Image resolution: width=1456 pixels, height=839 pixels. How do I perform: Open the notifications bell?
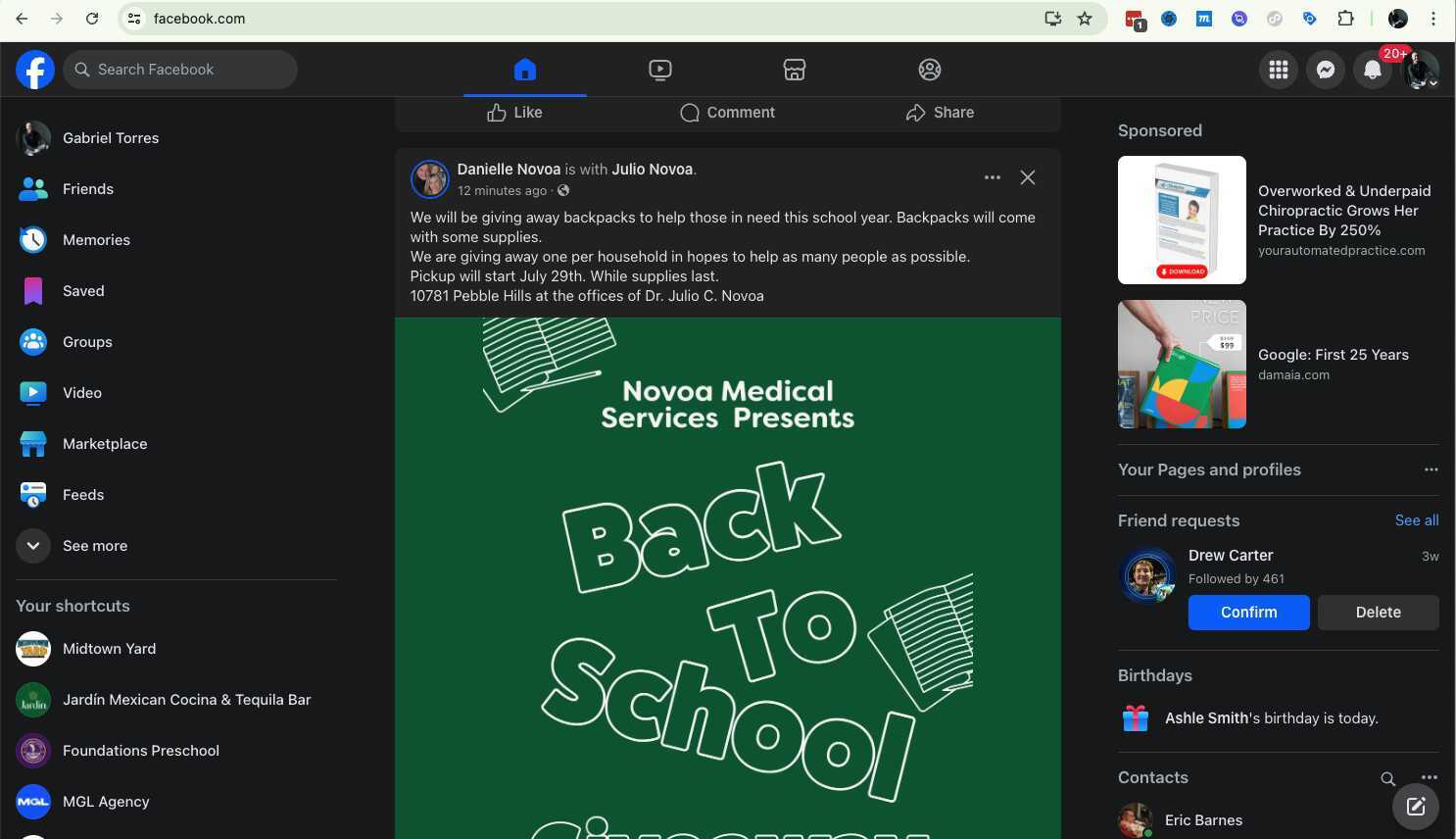coord(1373,70)
